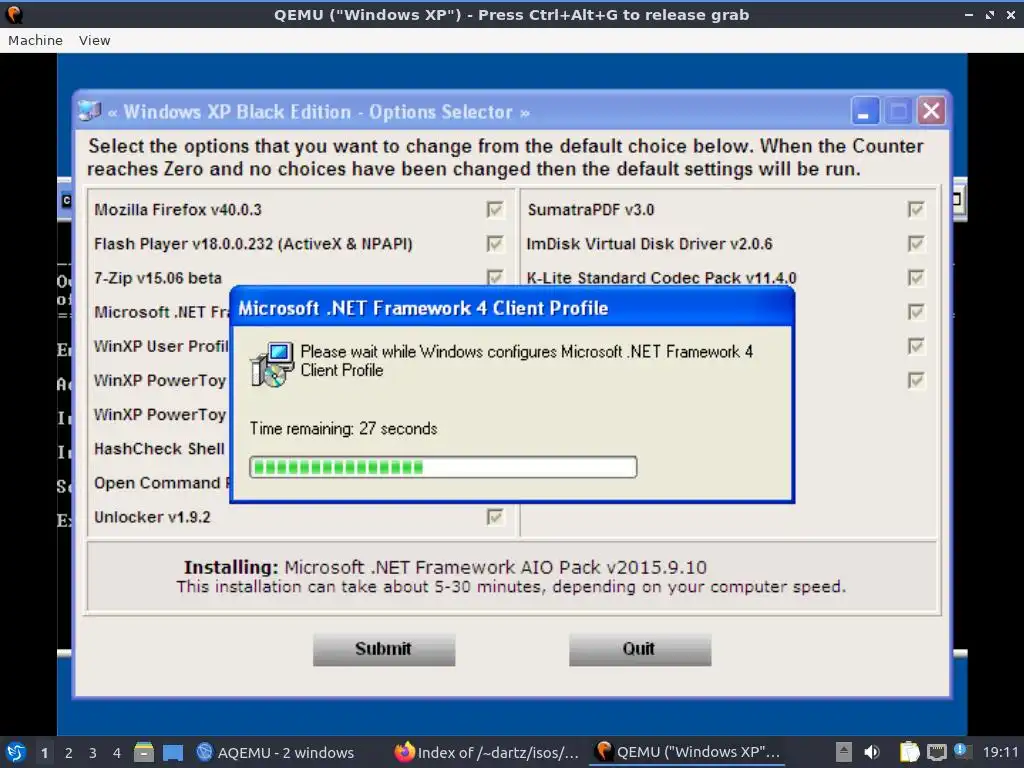Open the file manager taskbar launcher

pyautogui.click(x=144, y=752)
